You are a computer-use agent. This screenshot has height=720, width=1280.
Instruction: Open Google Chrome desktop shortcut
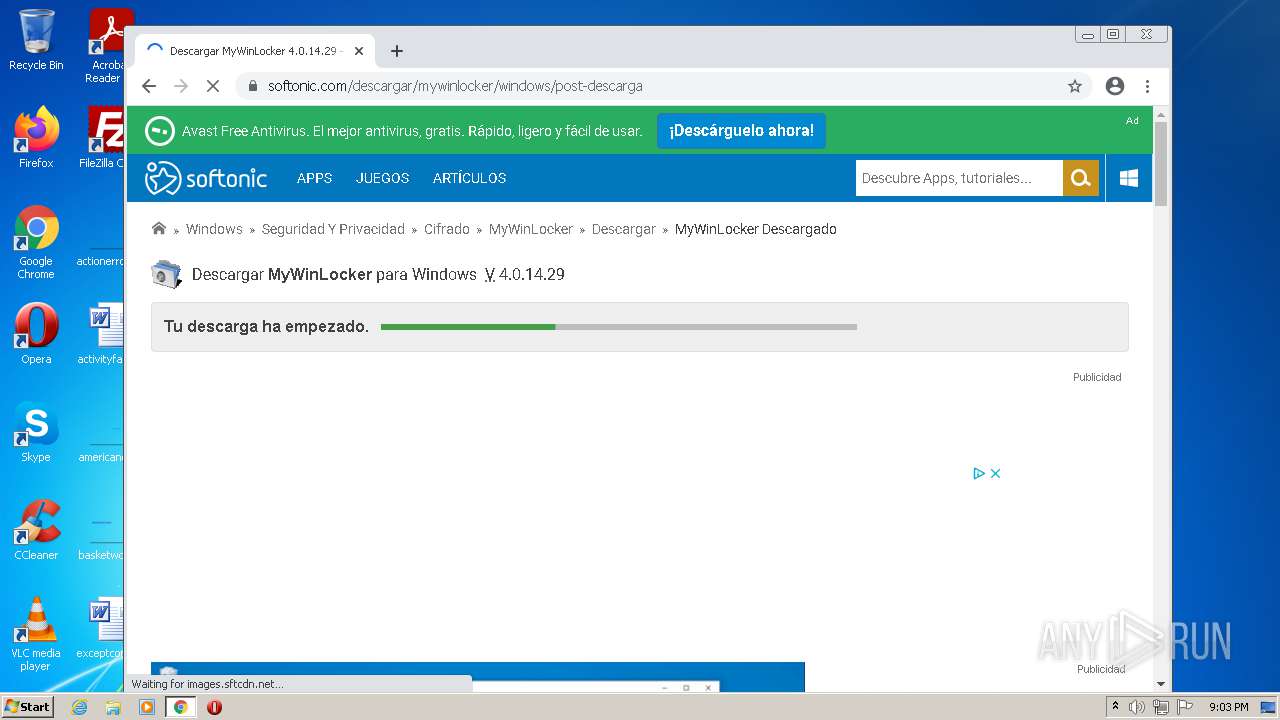(36, 242)
